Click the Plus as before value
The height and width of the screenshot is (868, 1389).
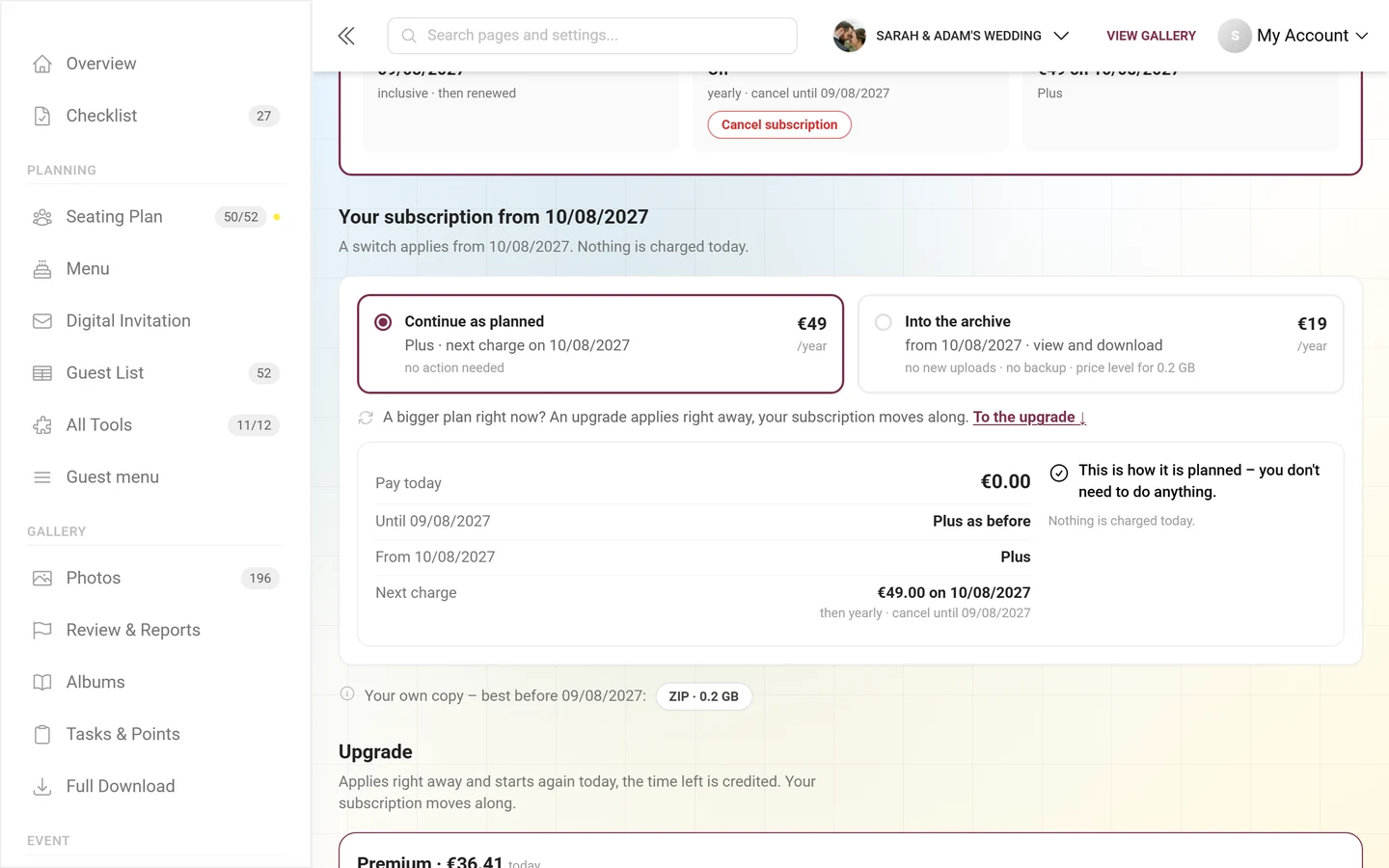click(982, 521)
